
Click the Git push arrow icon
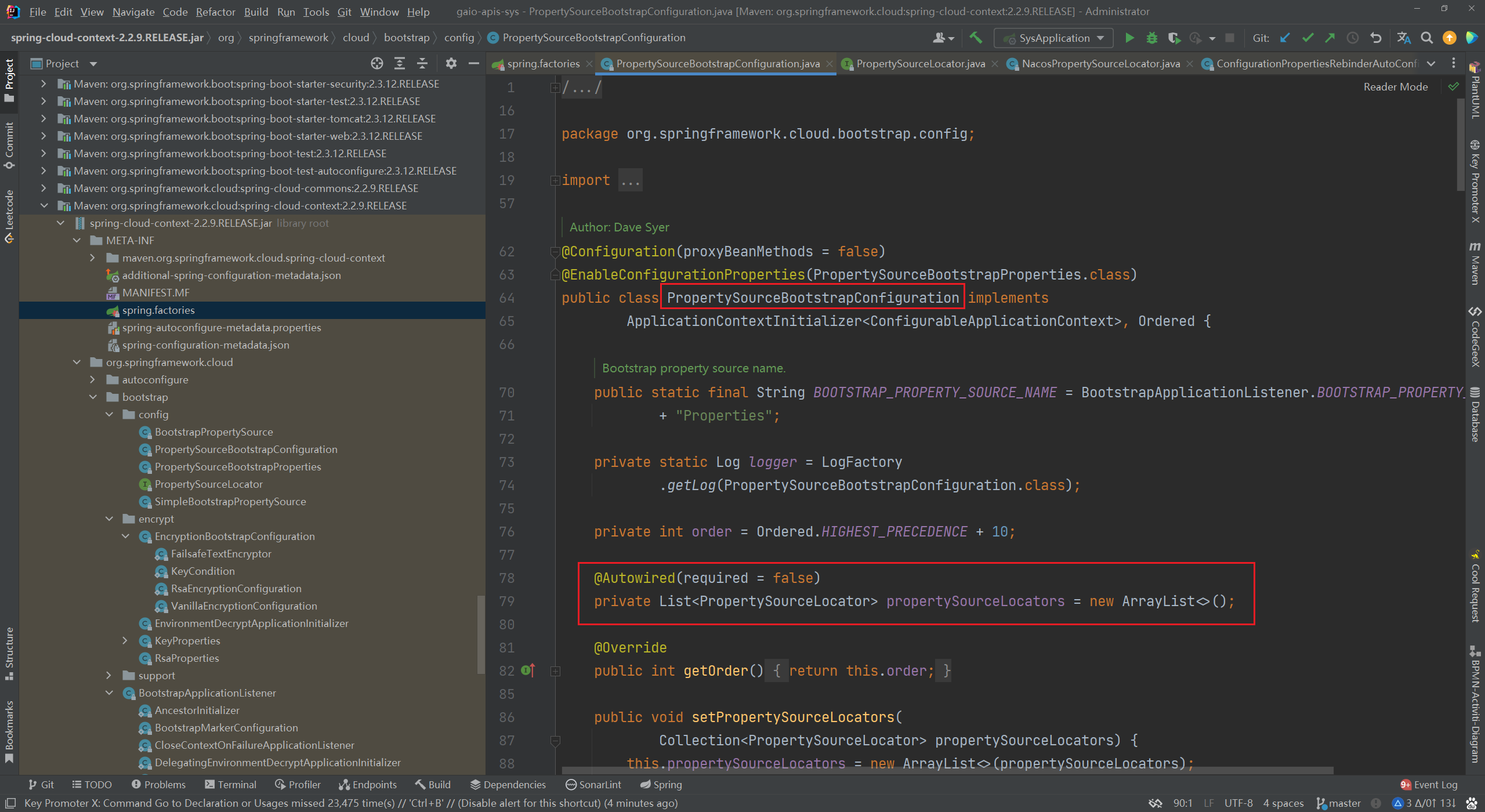[x=1330, y=38]
